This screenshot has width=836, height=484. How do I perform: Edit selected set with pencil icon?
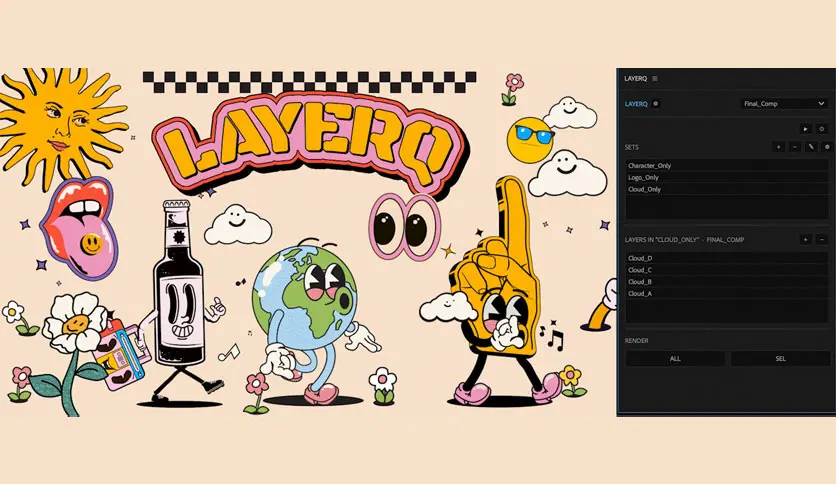(811, 147)
